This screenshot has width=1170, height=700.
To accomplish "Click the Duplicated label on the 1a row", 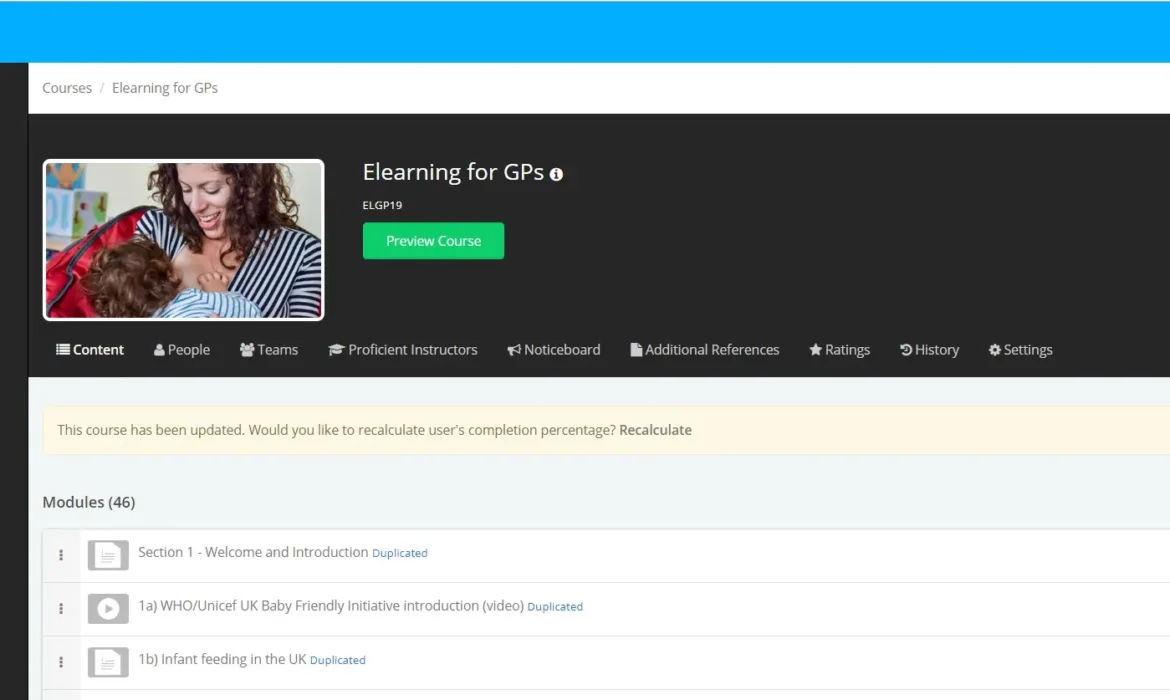I will point(555,607).
